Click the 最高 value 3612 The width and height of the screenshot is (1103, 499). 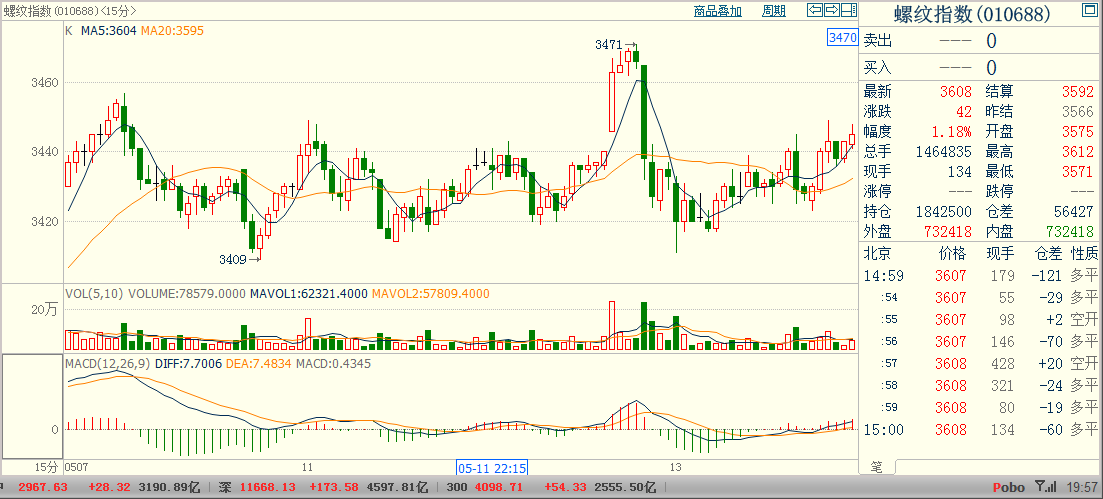tap(1078, 151)
